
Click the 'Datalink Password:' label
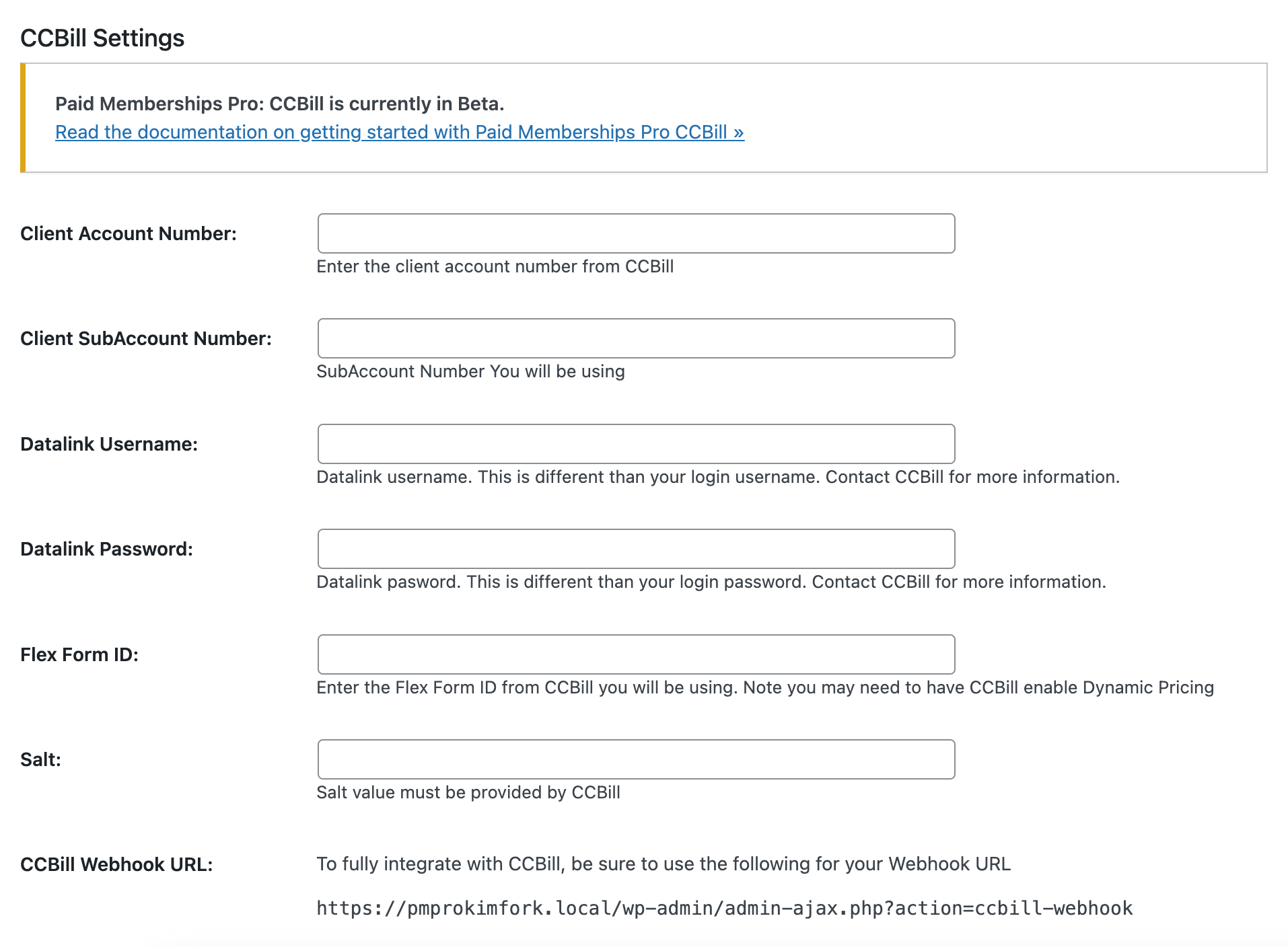click(106, 549)
